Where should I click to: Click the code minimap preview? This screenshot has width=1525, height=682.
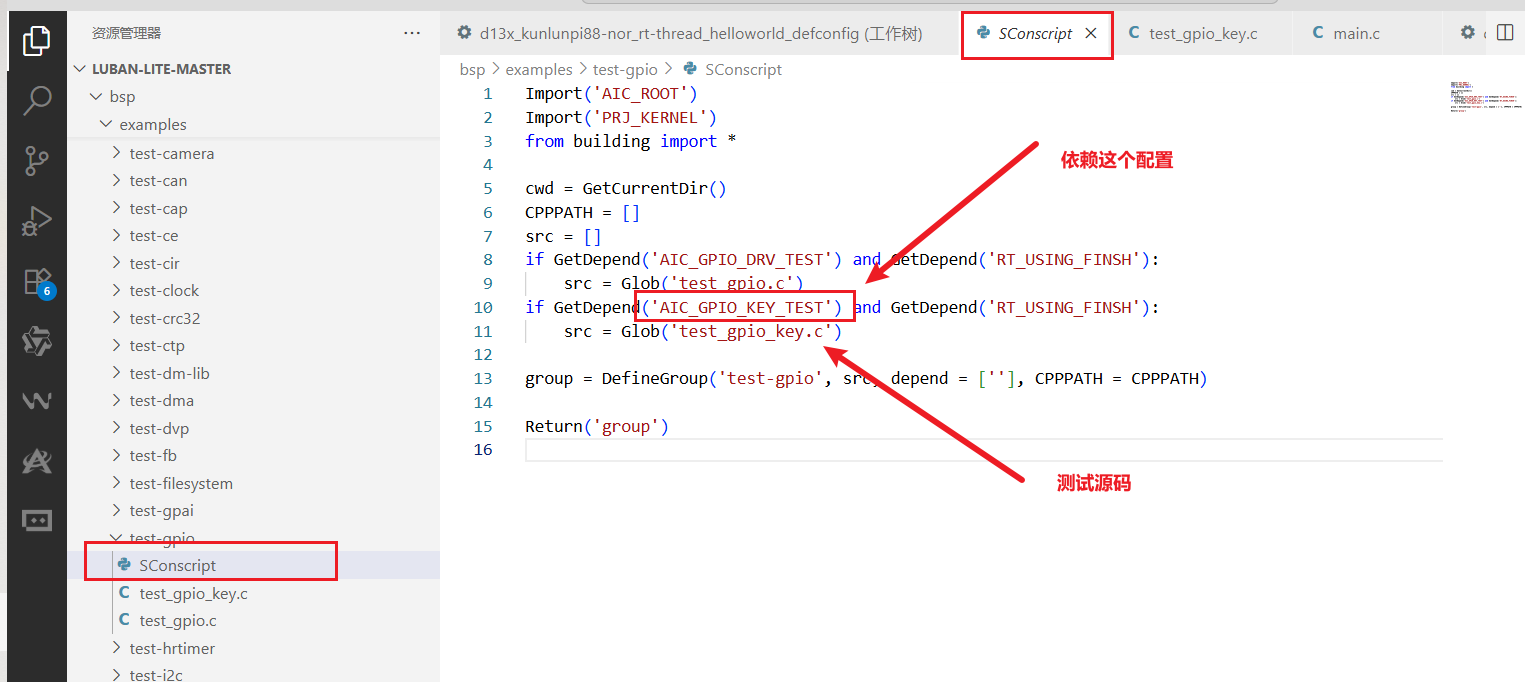pyautogui.click(x=1484, y=96)
